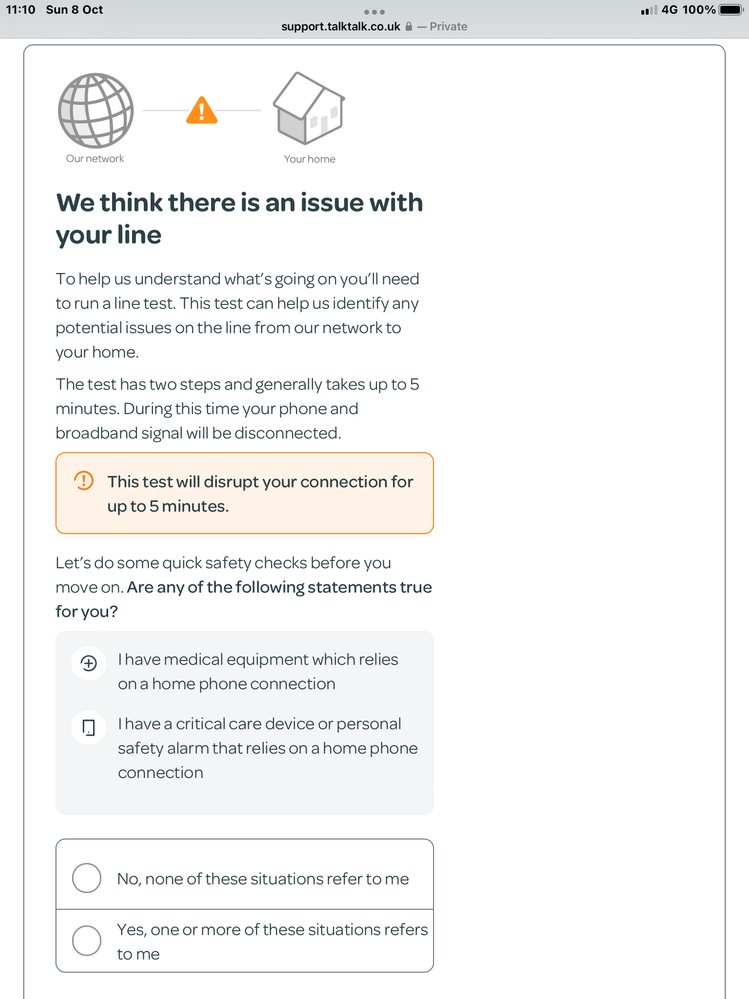Click the orange exclamation circle in alert
Viewport: 749px width, 999px height.
pyautogui.click(x=84, y=481)
